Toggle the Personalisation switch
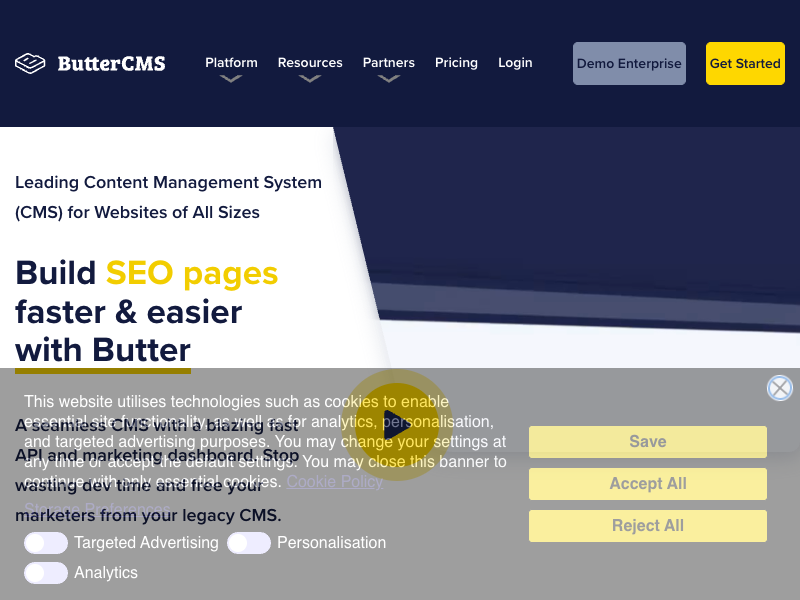The image size is (800, 600). pos(248,542)
